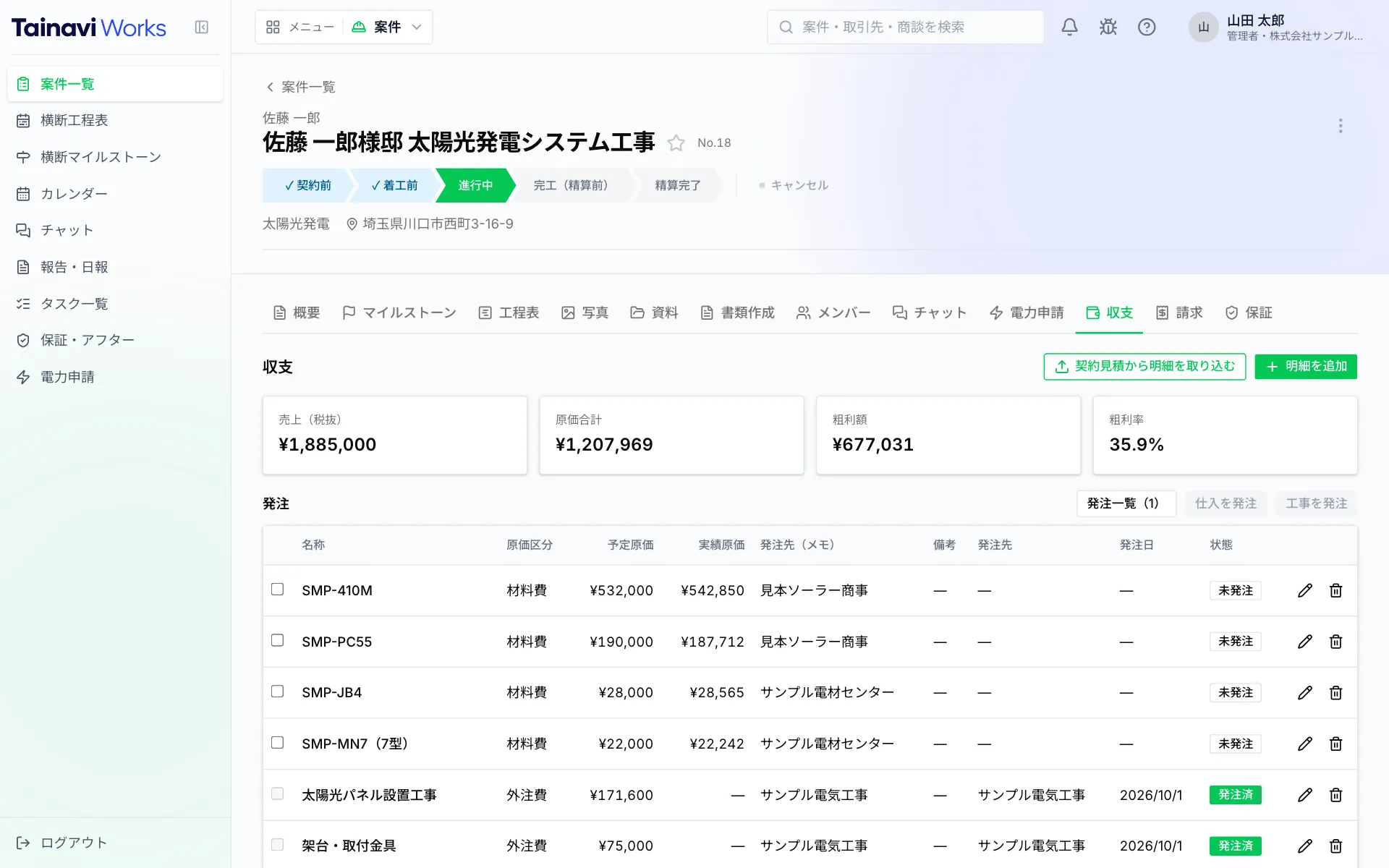Edit the SMP-JB4 row

(x=1304, y=693)
